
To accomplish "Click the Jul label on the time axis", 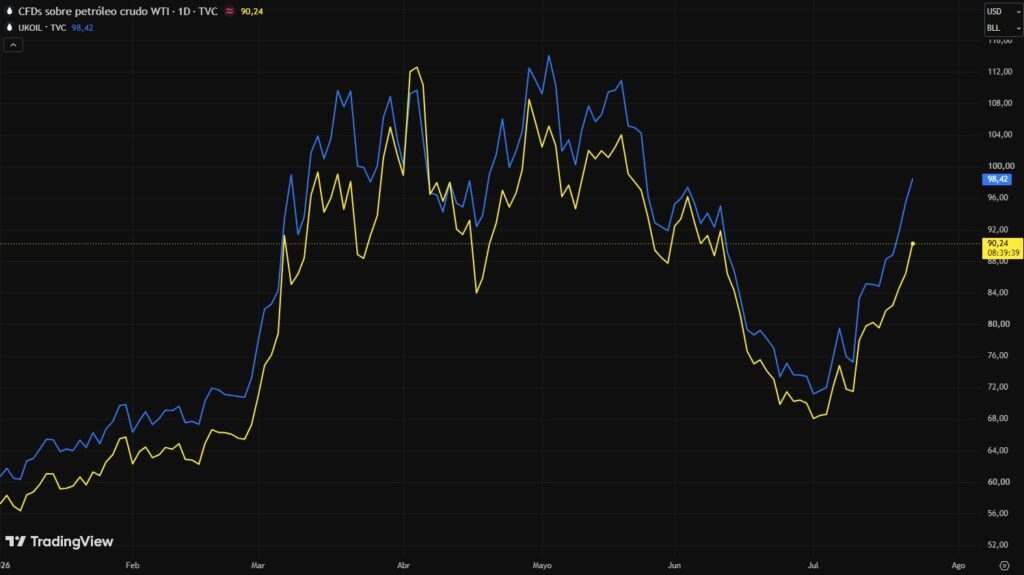I will (813, 565).
